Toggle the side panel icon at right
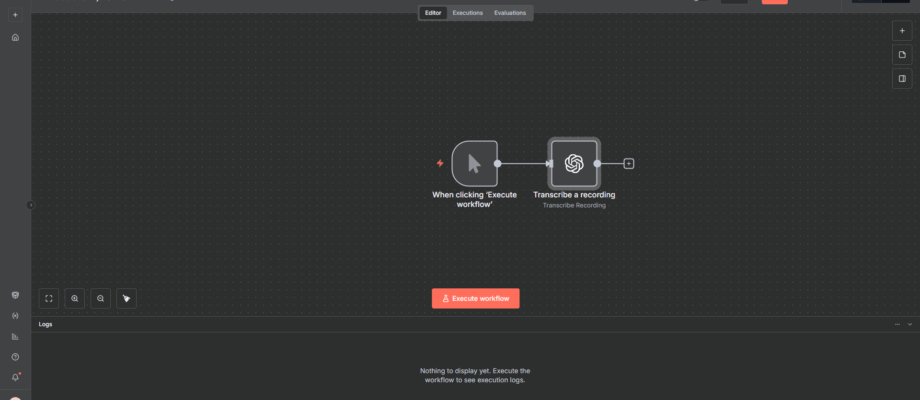Screen dimensions: 920x400 pos(901,78)
